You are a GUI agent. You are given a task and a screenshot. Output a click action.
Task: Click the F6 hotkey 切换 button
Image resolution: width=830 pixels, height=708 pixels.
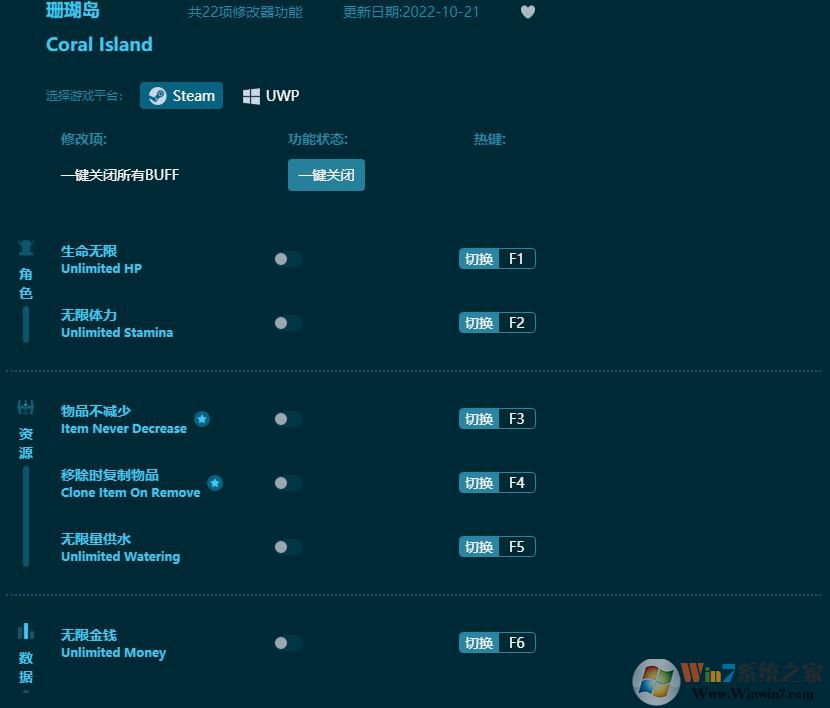[x=479, y=643]
